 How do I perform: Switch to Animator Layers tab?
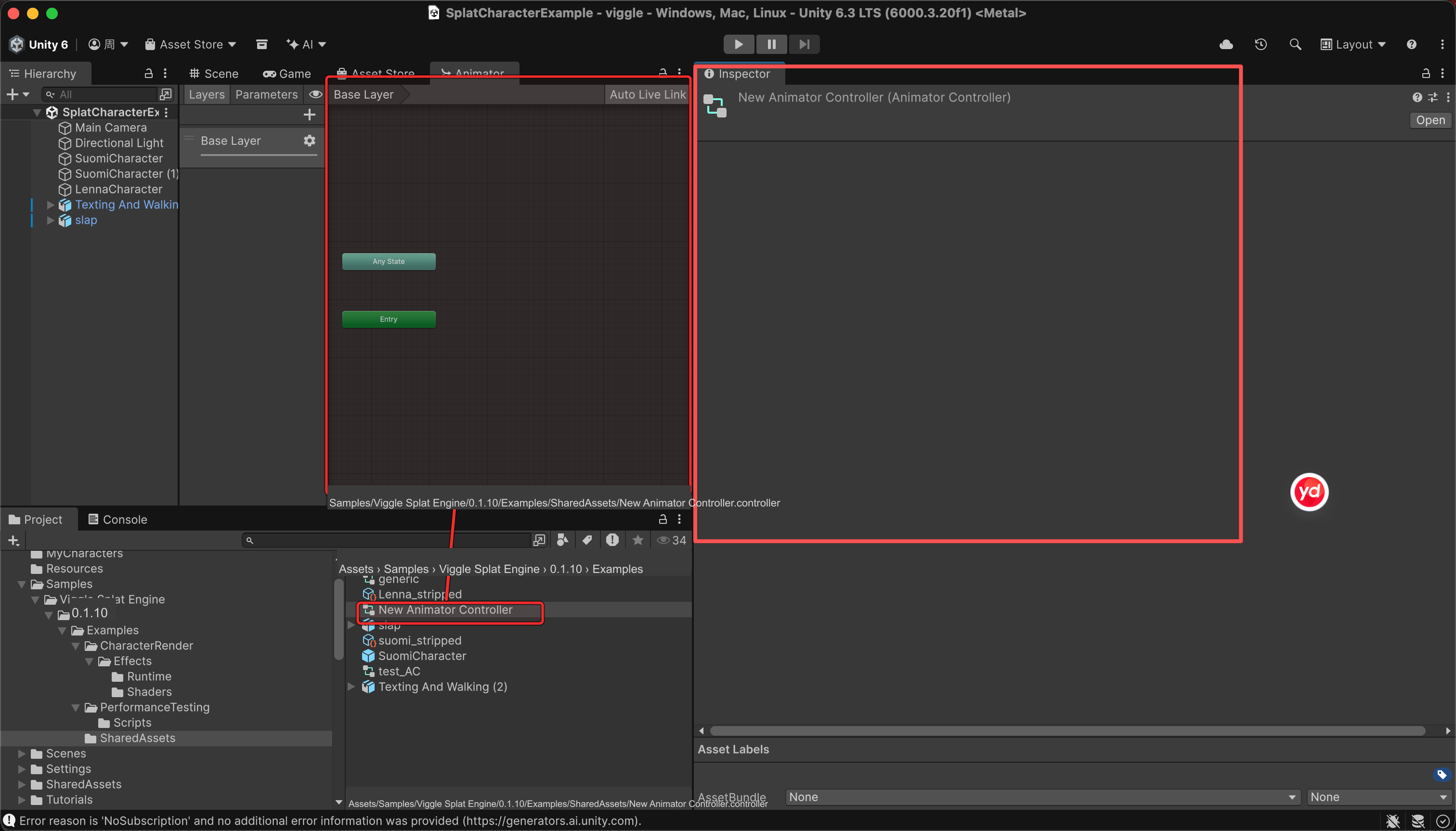click(x=207, y=94)
